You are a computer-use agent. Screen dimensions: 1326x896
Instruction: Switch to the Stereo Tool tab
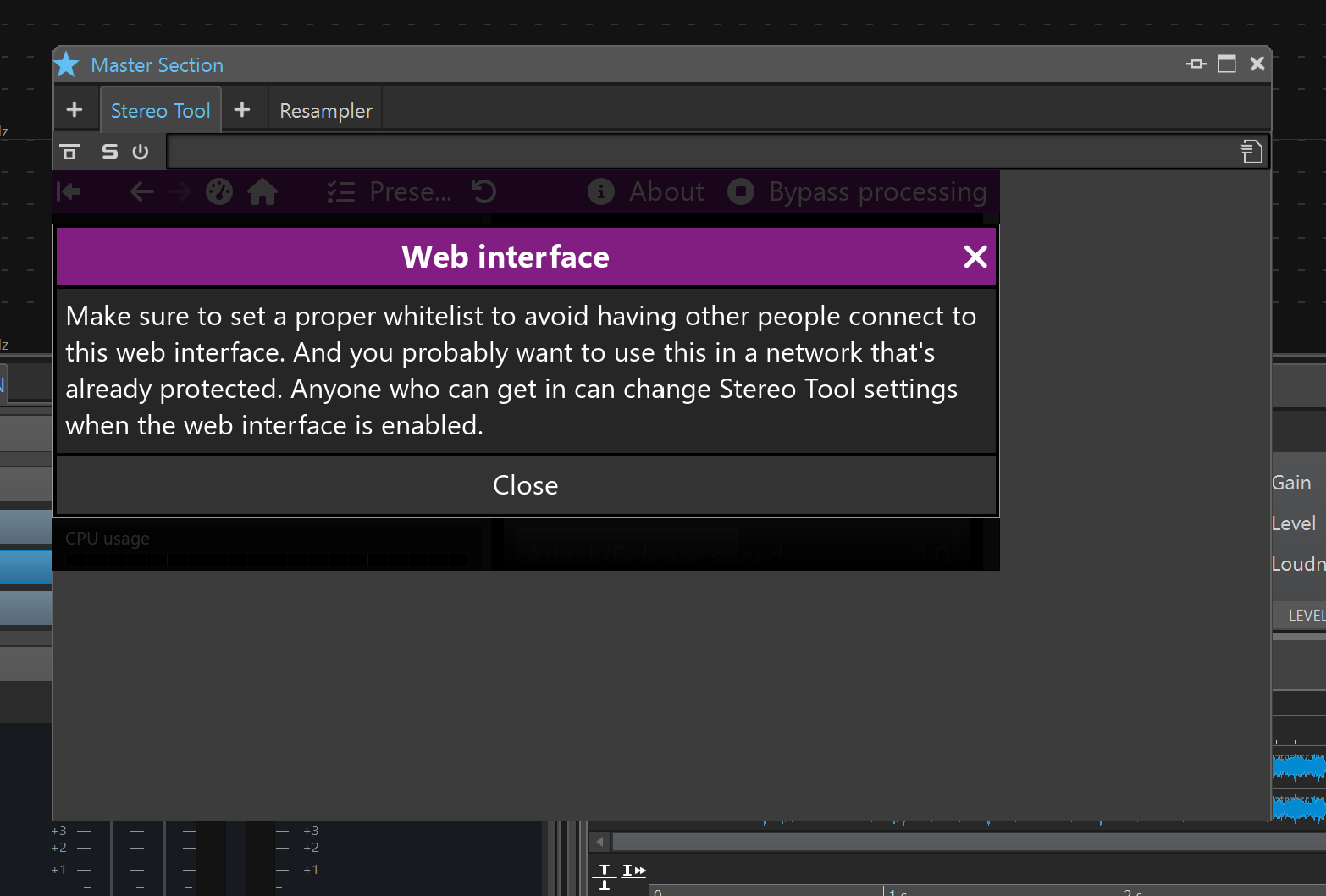tap(160, 110)
